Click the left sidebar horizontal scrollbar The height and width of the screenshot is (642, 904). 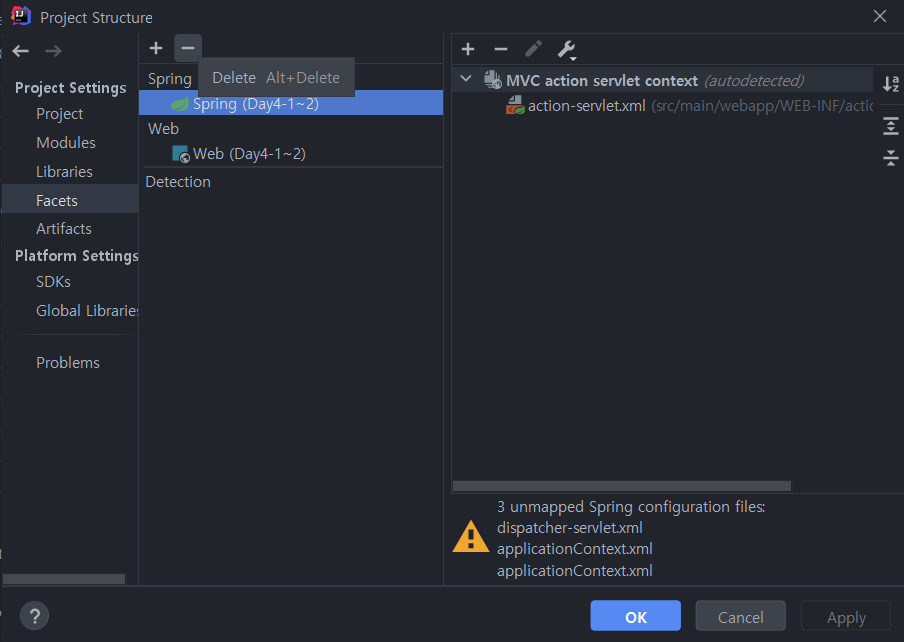click(x=63, y=579)
